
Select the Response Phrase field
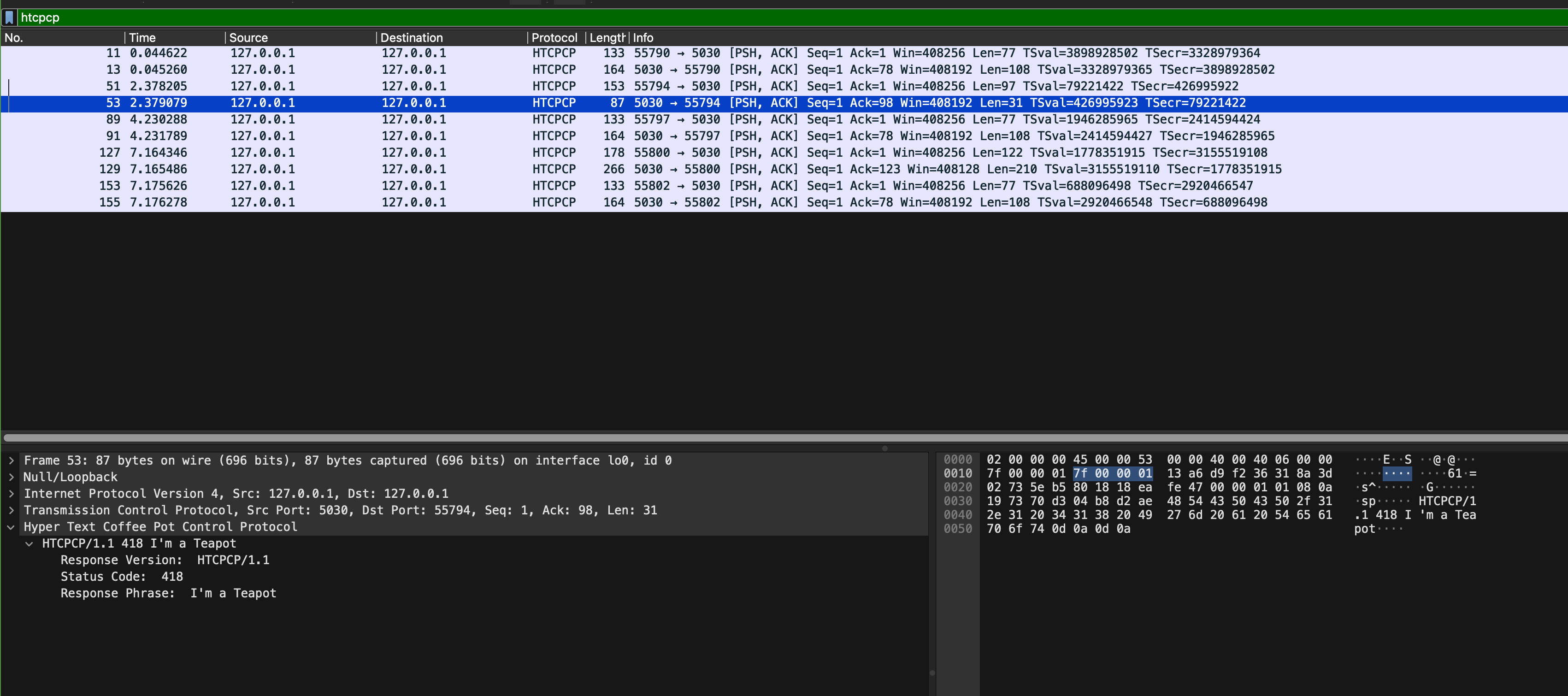(x=168, y=593)
